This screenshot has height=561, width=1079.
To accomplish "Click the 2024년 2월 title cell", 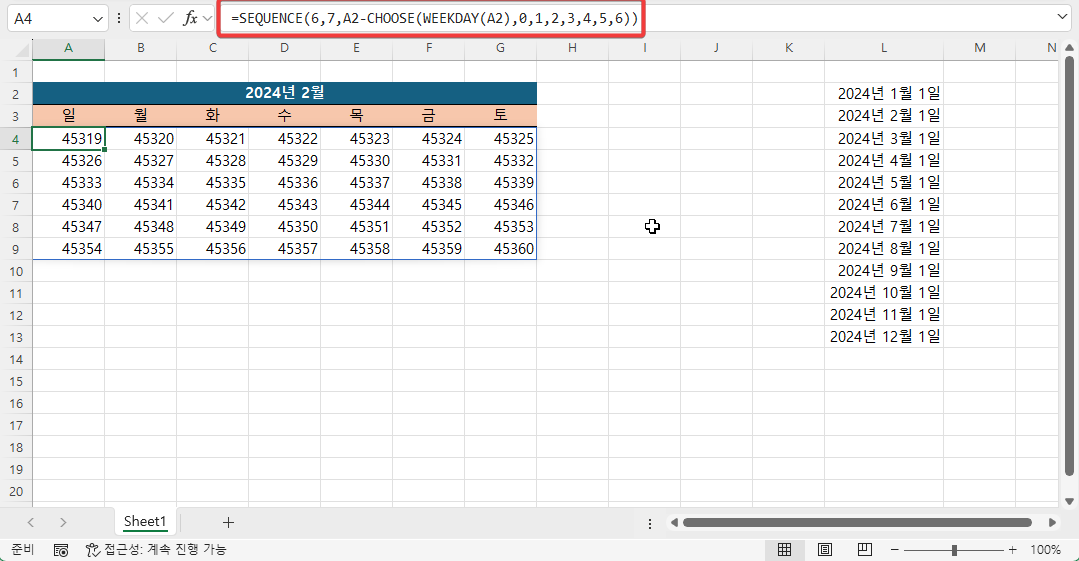I will pos(284,93).
